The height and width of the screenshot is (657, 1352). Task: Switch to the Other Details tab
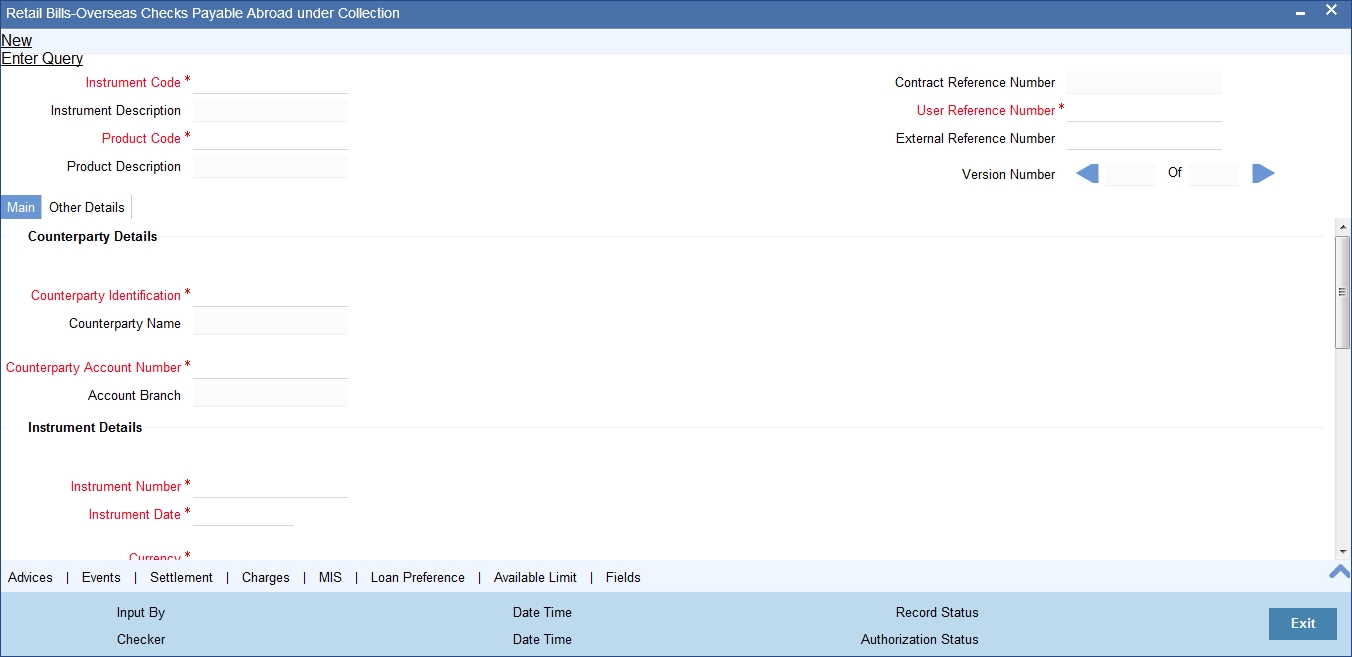pyautogui.click(x=87, y=208)
